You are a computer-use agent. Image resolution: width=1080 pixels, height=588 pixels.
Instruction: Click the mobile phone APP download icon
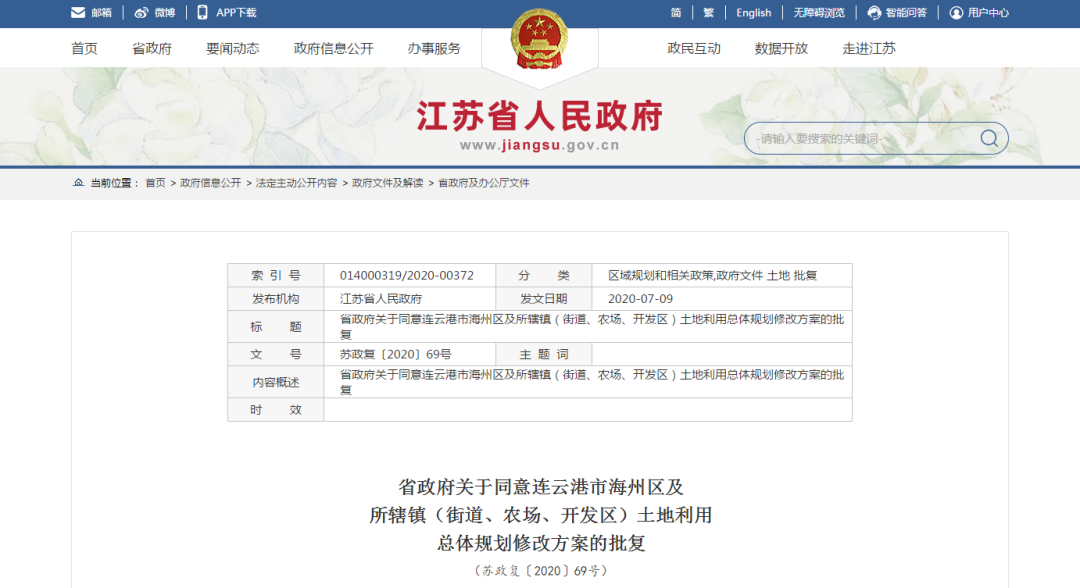(202, 12)
